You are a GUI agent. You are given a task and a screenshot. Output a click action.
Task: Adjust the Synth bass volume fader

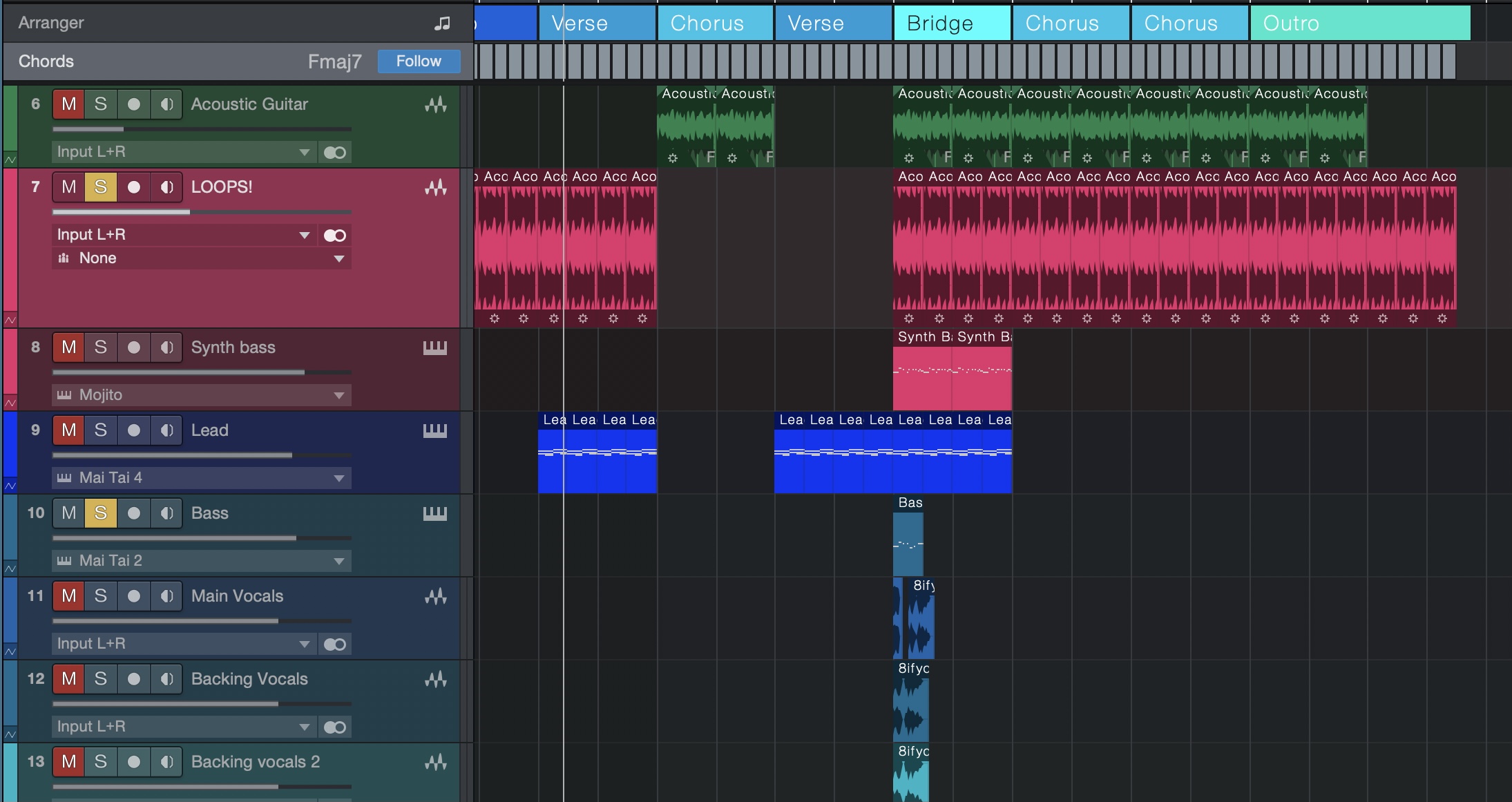click(202, 372)
